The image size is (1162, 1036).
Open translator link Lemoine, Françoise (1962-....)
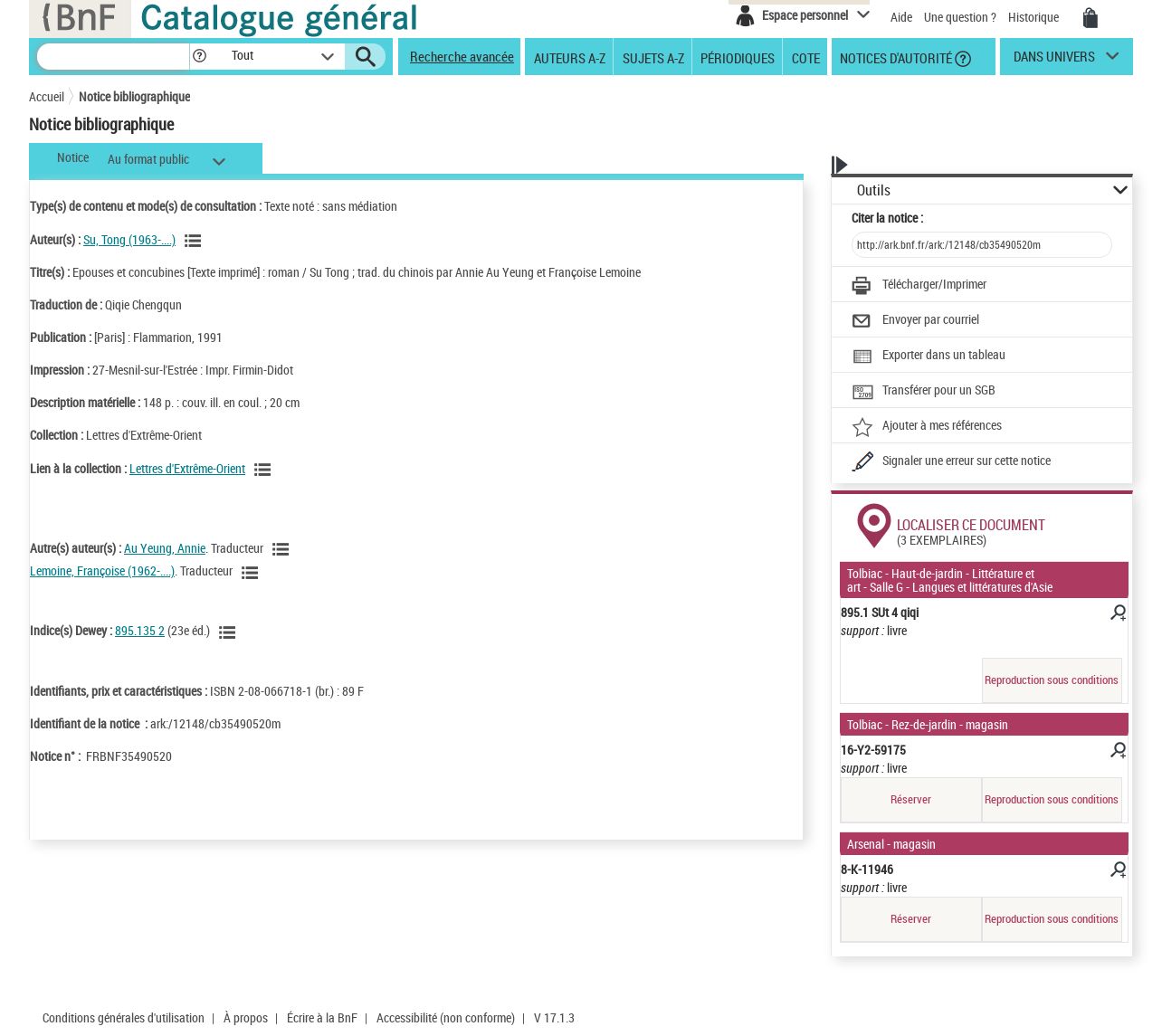[102, 571]
